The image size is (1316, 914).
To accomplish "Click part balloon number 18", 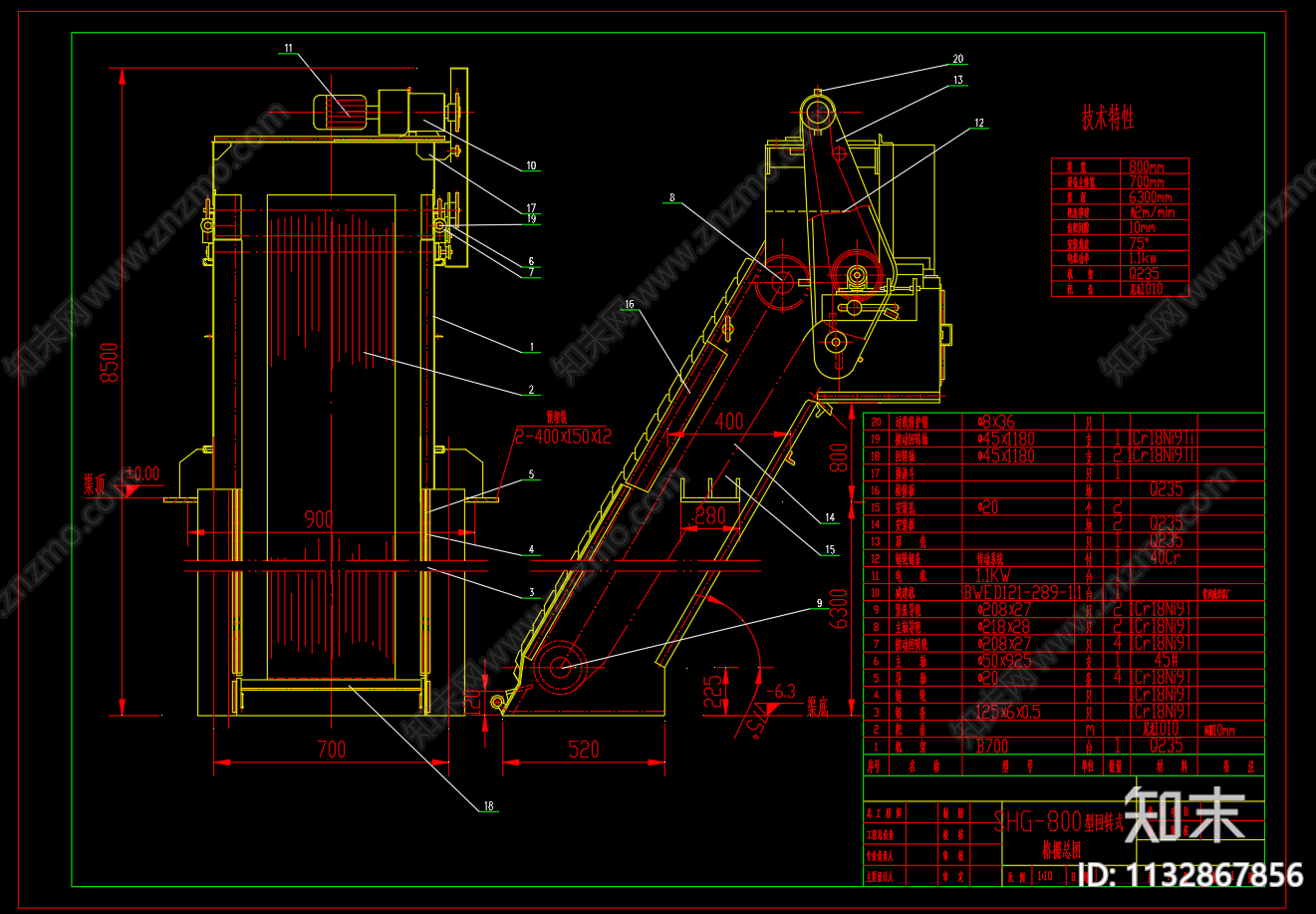I will [x=488, y=805].
